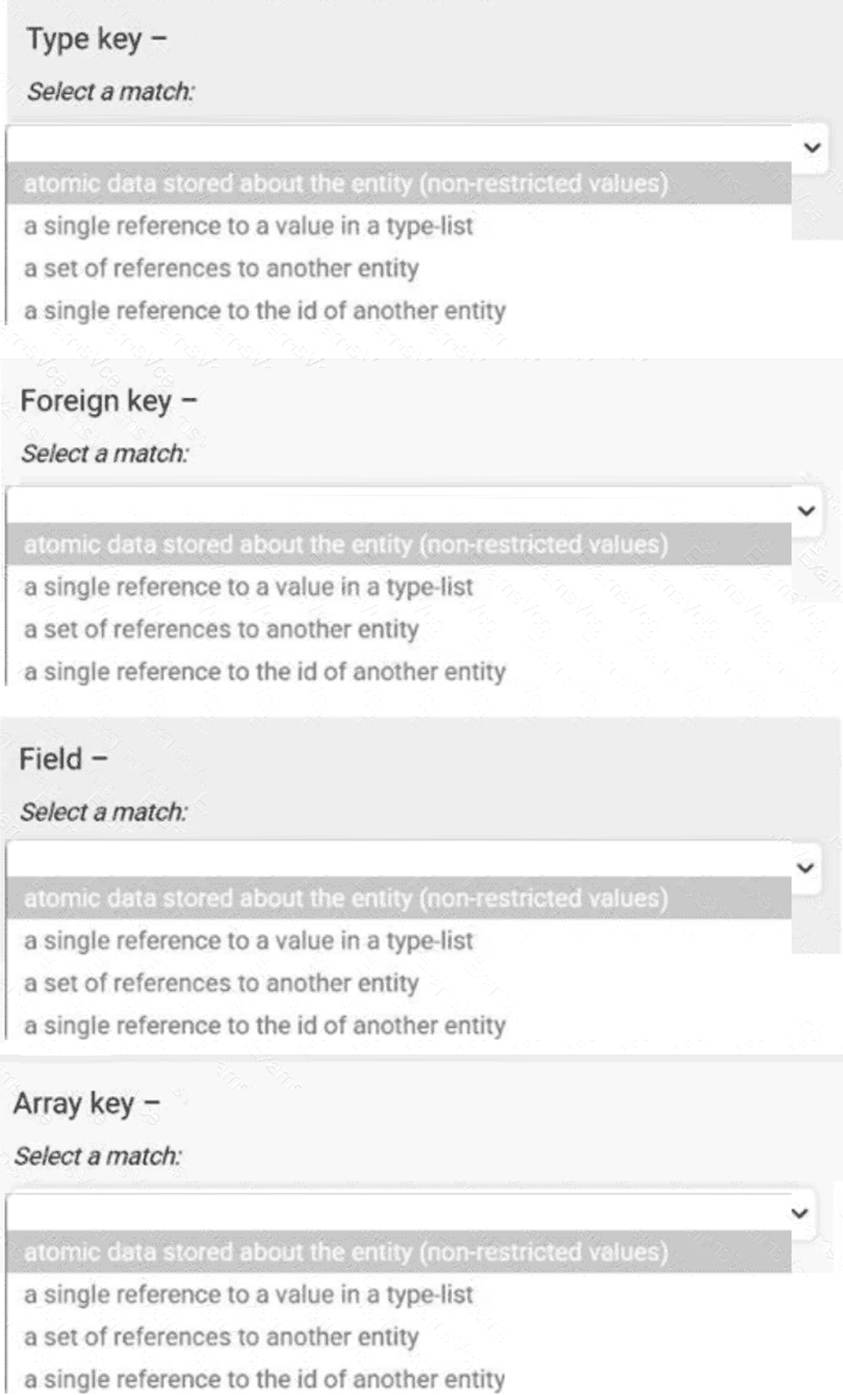
Task: Select id of another entity under Foreign key
Action: tap(265, 672)
